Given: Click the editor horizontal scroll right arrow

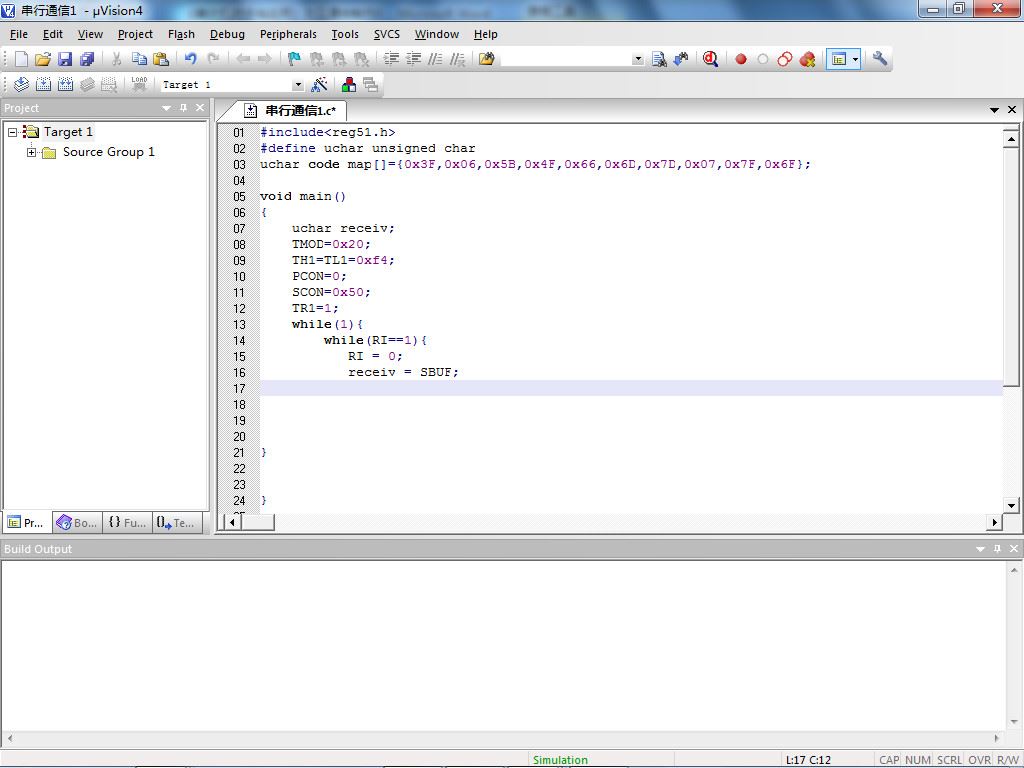Looking at the screenshot, I should click(x=994, y=522).
